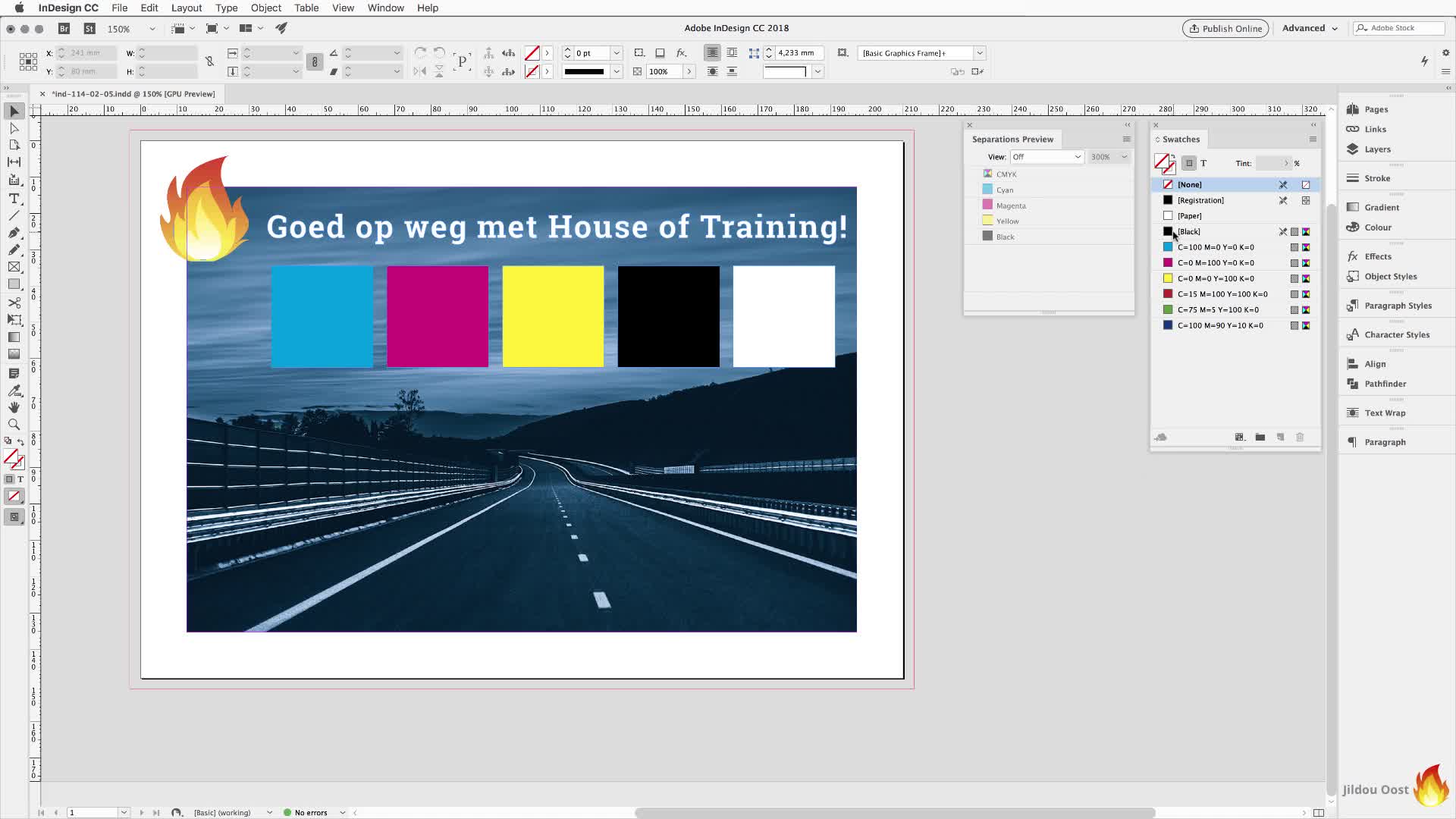The width and height of the screenshot is (1456, 819).
Task: Toggle Fill/Stroke proxy in Swatches panel
Action: 1164,163
